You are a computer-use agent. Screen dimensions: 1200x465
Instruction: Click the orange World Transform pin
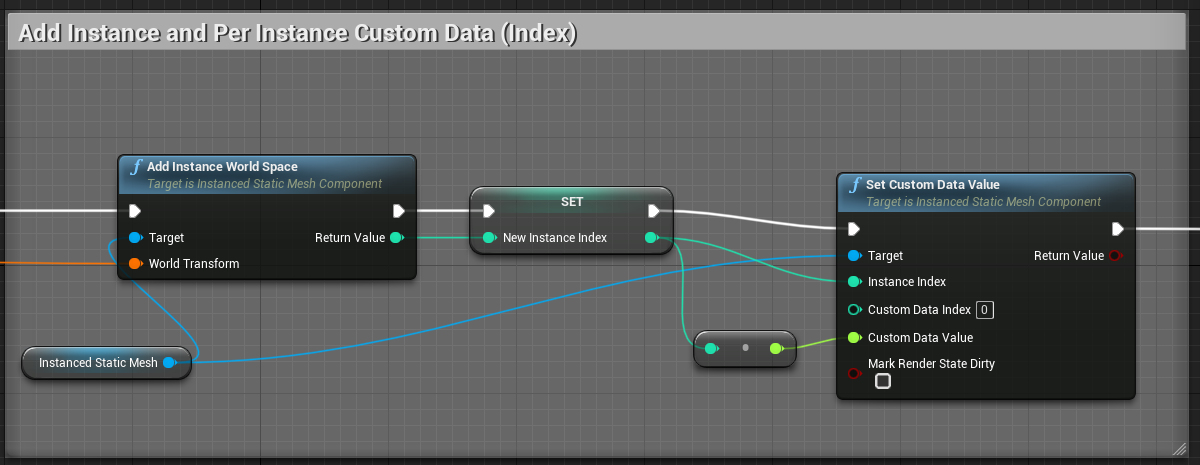(x=136, y=264)
